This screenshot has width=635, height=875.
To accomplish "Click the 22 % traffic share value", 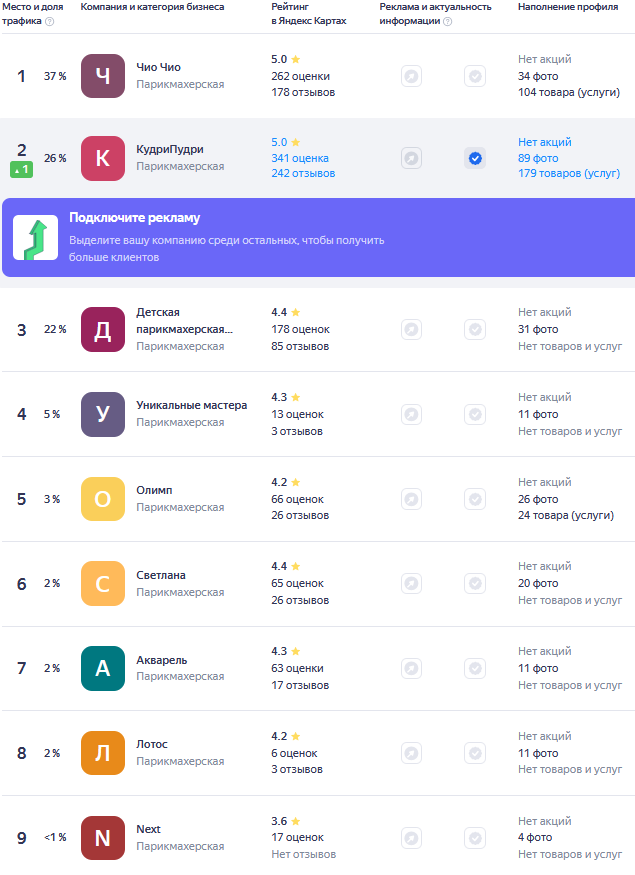I will [x=55, y=329].
